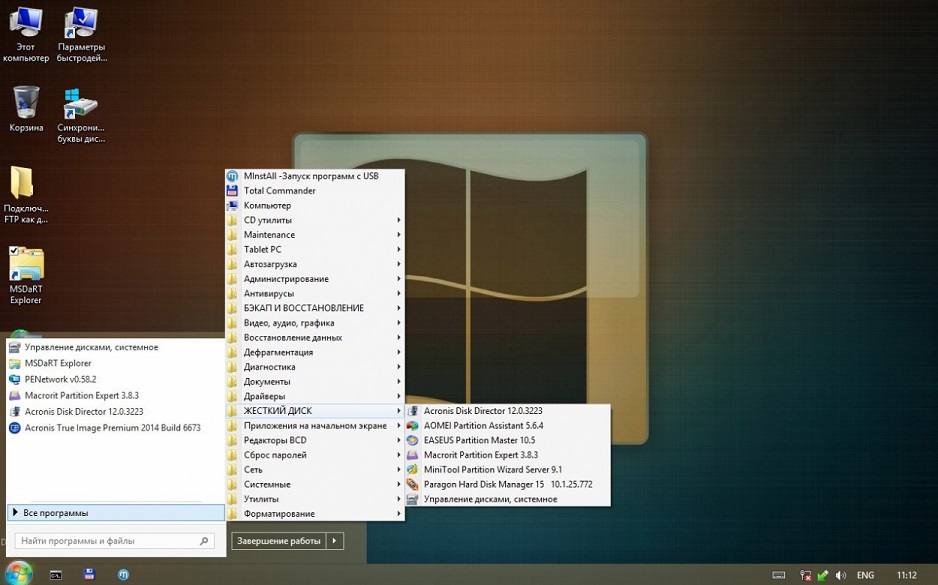The width and height of the screenshot is (938, 585).
Task: Open MInstAll icon in the taskbar
Action: tap(123, 574)
